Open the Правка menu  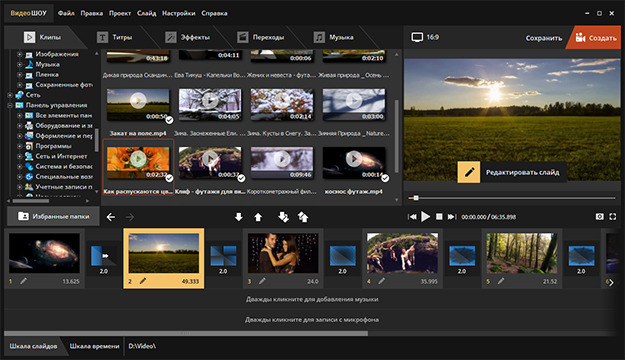pyautogui.click(x=92, y=13)
